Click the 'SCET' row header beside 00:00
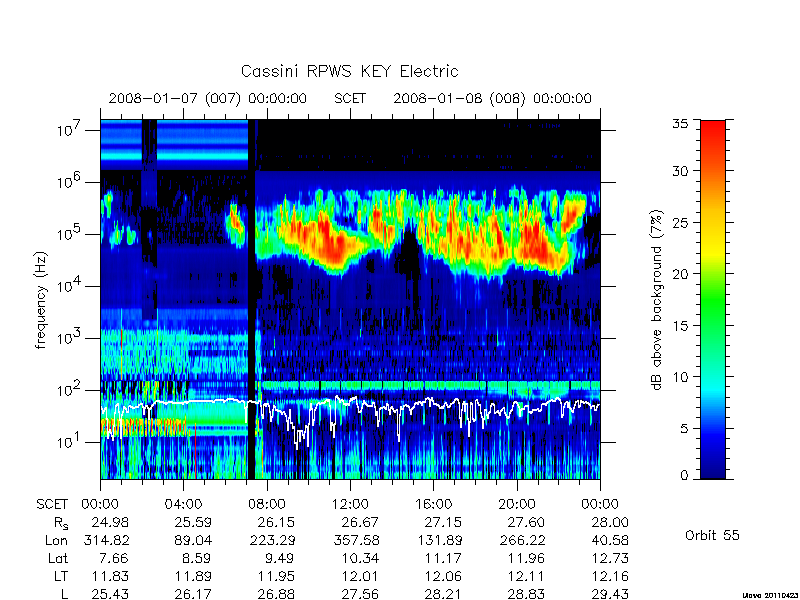 click(x=52, y=504)
